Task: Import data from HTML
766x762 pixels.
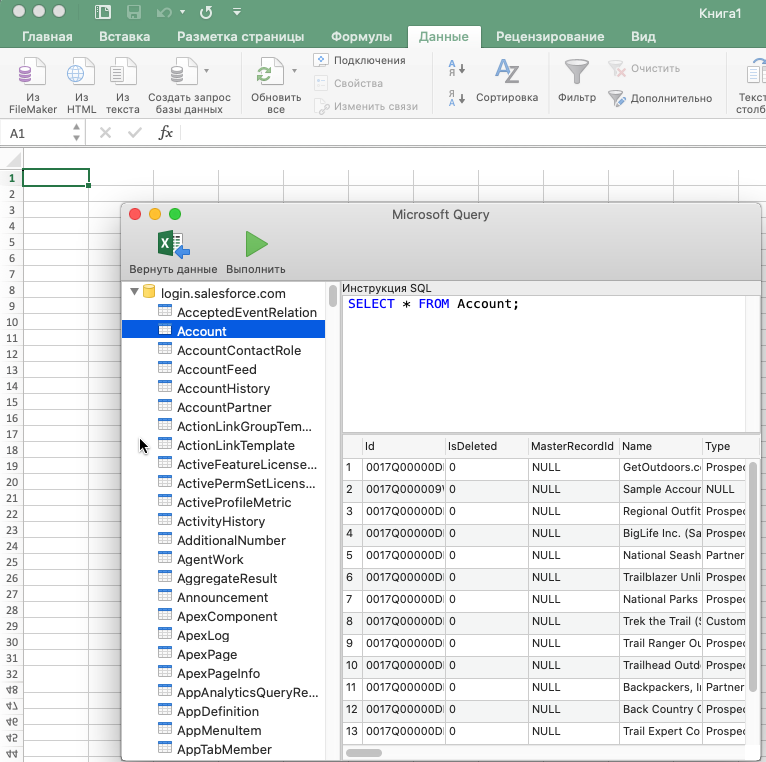Action: [81, 85]
